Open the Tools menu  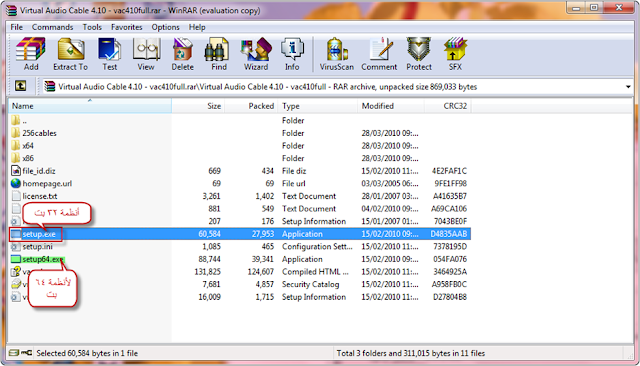pos(92,27)
